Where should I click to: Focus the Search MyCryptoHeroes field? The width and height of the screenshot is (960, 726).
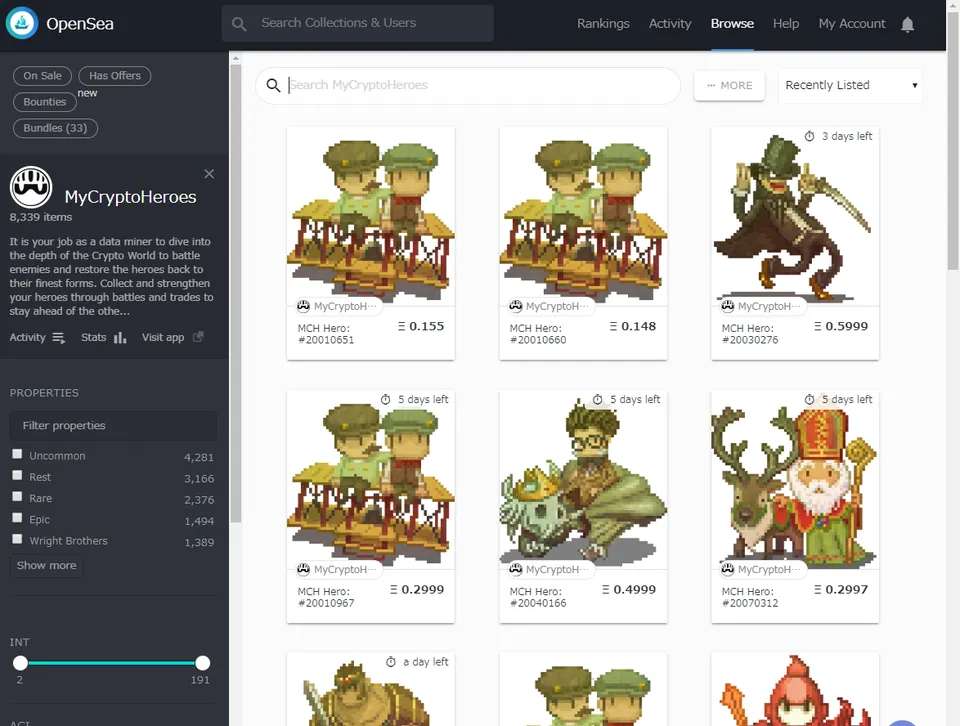pos(468,85)
